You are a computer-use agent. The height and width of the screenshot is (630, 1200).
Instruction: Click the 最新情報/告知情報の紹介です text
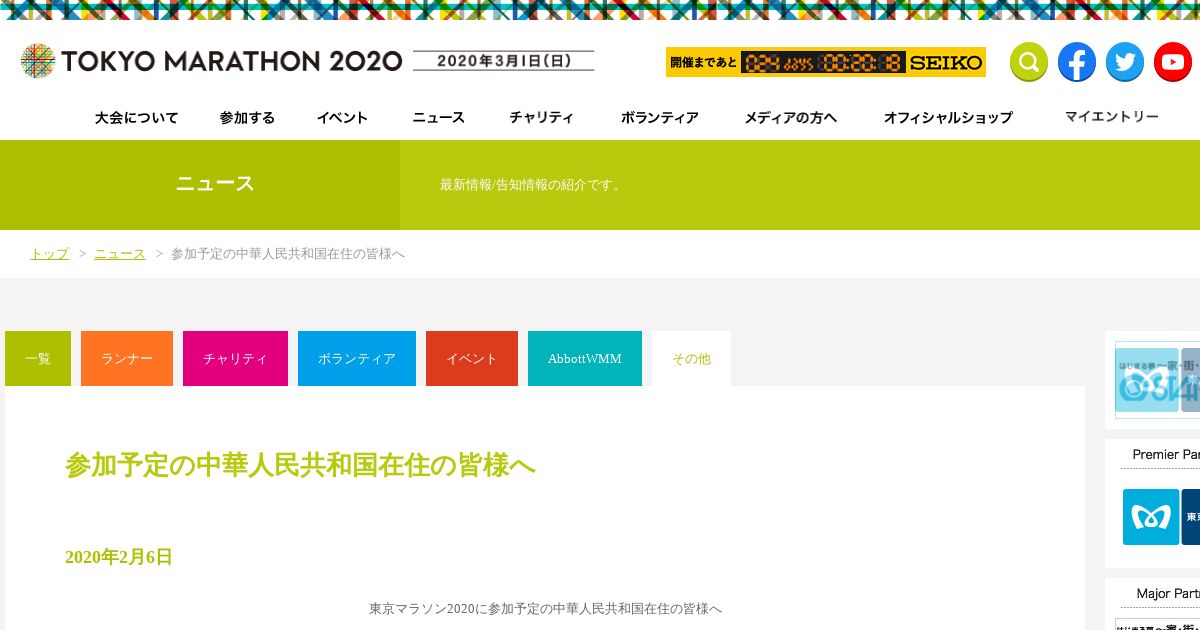coord(533,185)
